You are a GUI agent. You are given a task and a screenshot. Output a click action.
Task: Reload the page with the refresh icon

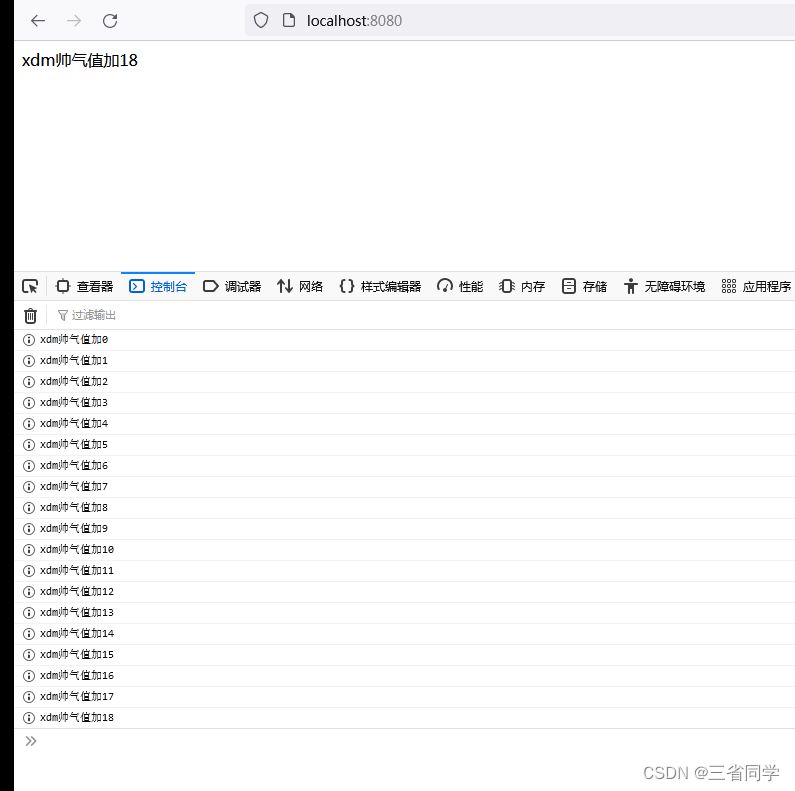pos(110,21)
